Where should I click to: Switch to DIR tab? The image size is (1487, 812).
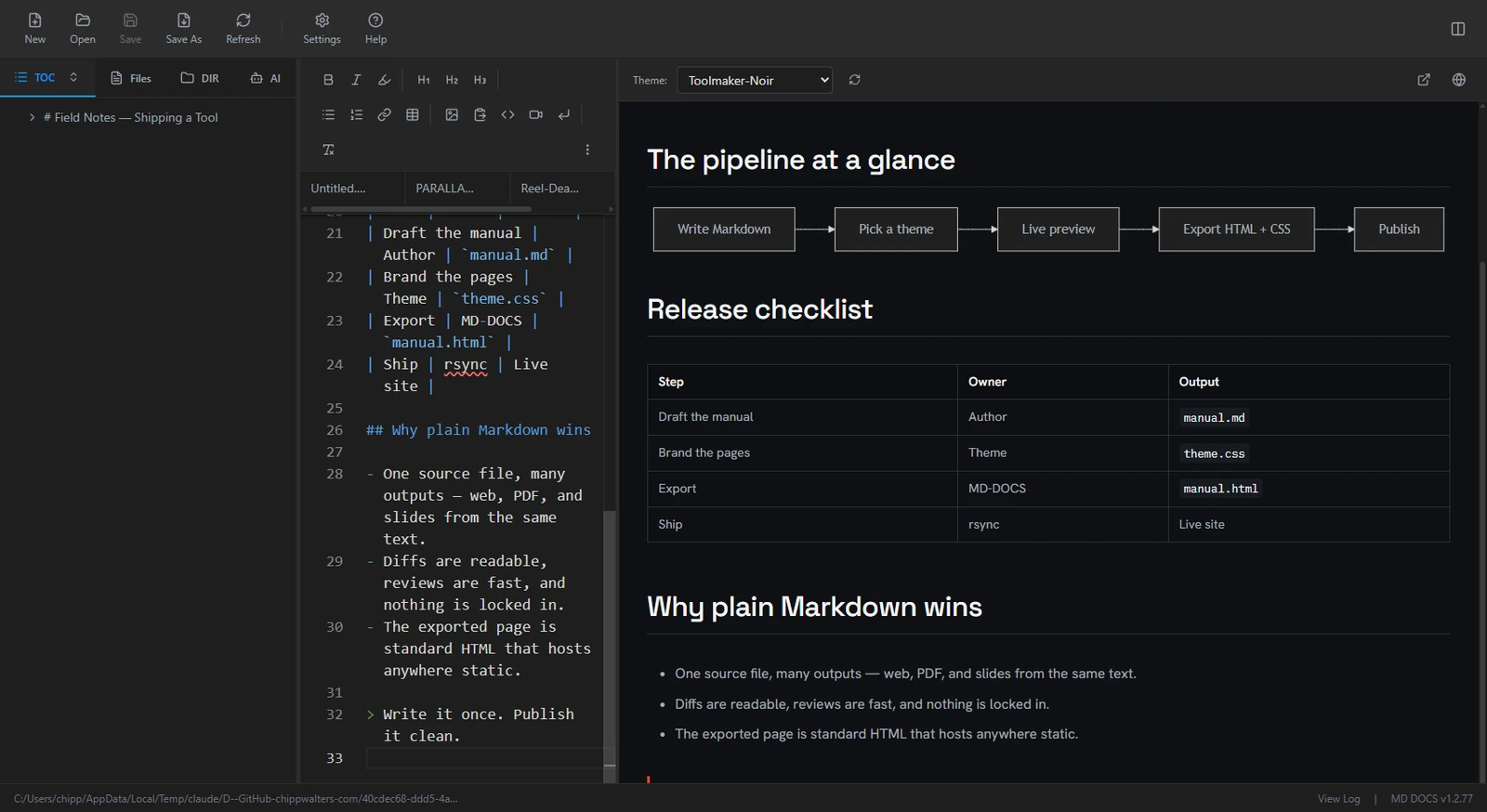click(200, 78)
